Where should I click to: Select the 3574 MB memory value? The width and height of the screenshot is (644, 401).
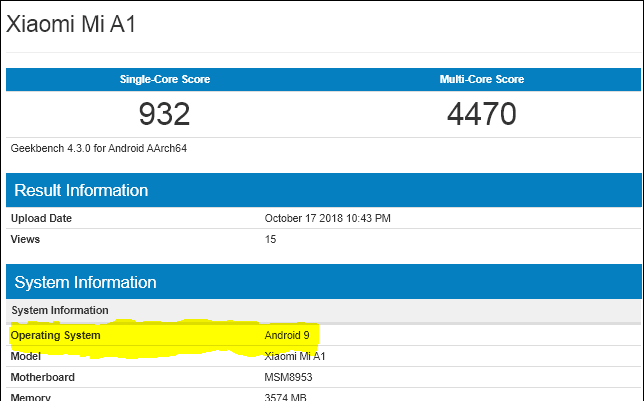[285, 397]
